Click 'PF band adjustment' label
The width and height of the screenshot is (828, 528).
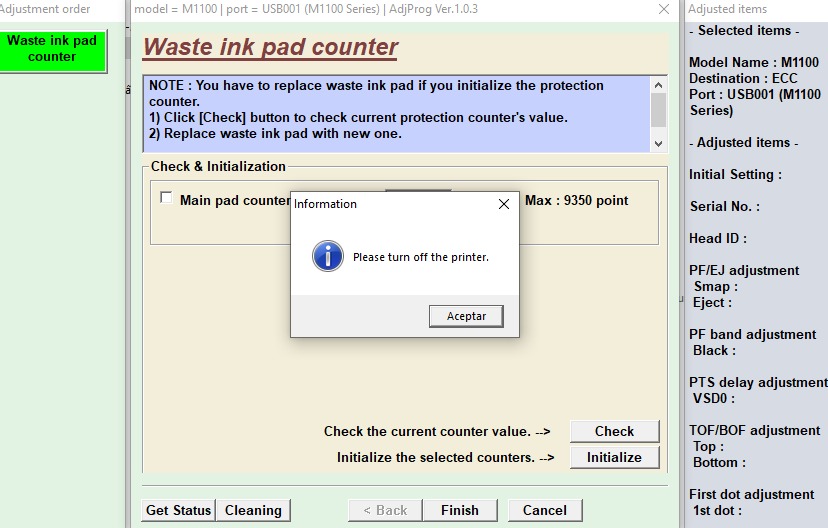[x=752, y=335]
